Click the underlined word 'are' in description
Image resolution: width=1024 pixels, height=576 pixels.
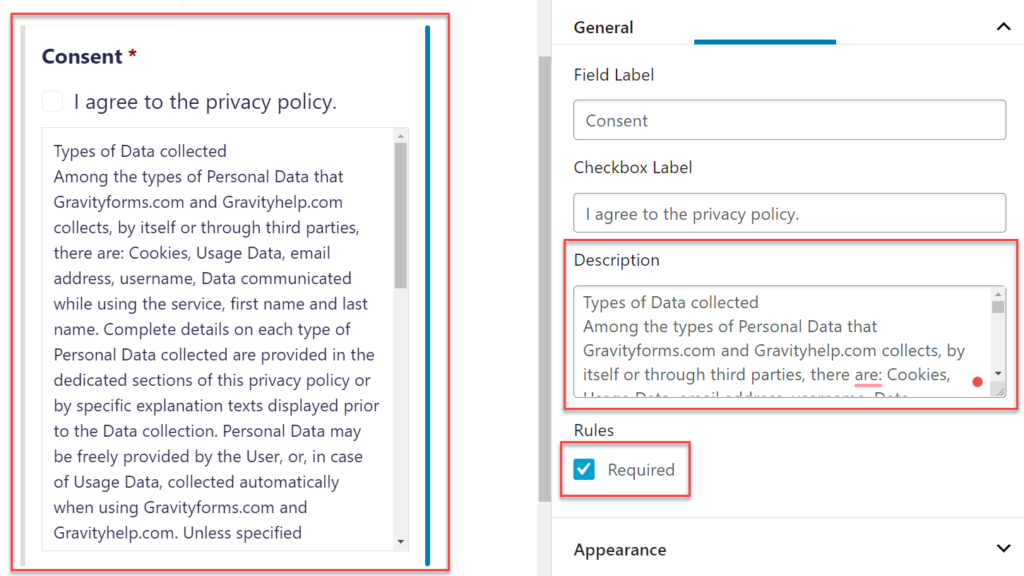tap(868, 375)
